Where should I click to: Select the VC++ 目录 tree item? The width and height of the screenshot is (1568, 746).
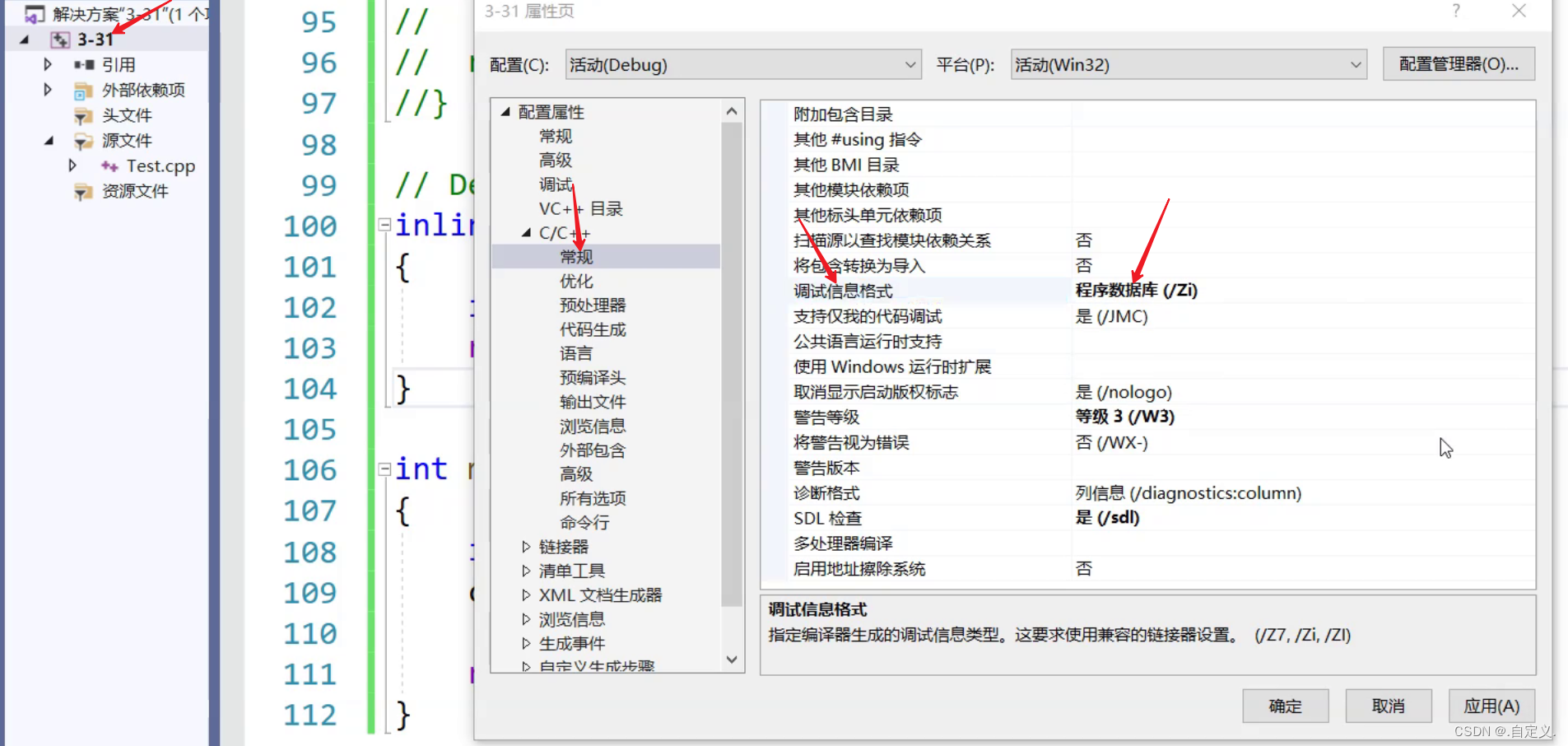581,208
